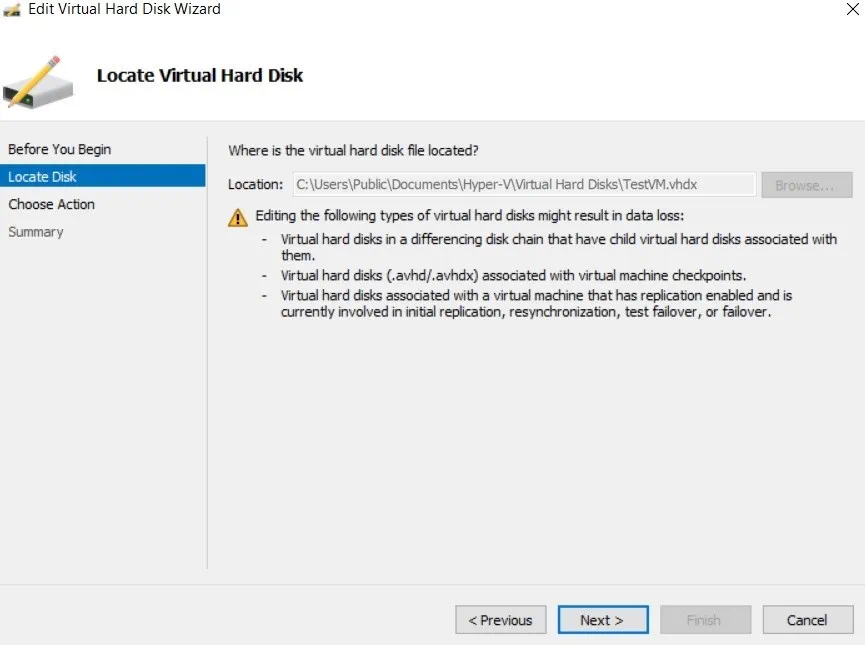Click the wizard title bar pencil icon

coord(12,10)
